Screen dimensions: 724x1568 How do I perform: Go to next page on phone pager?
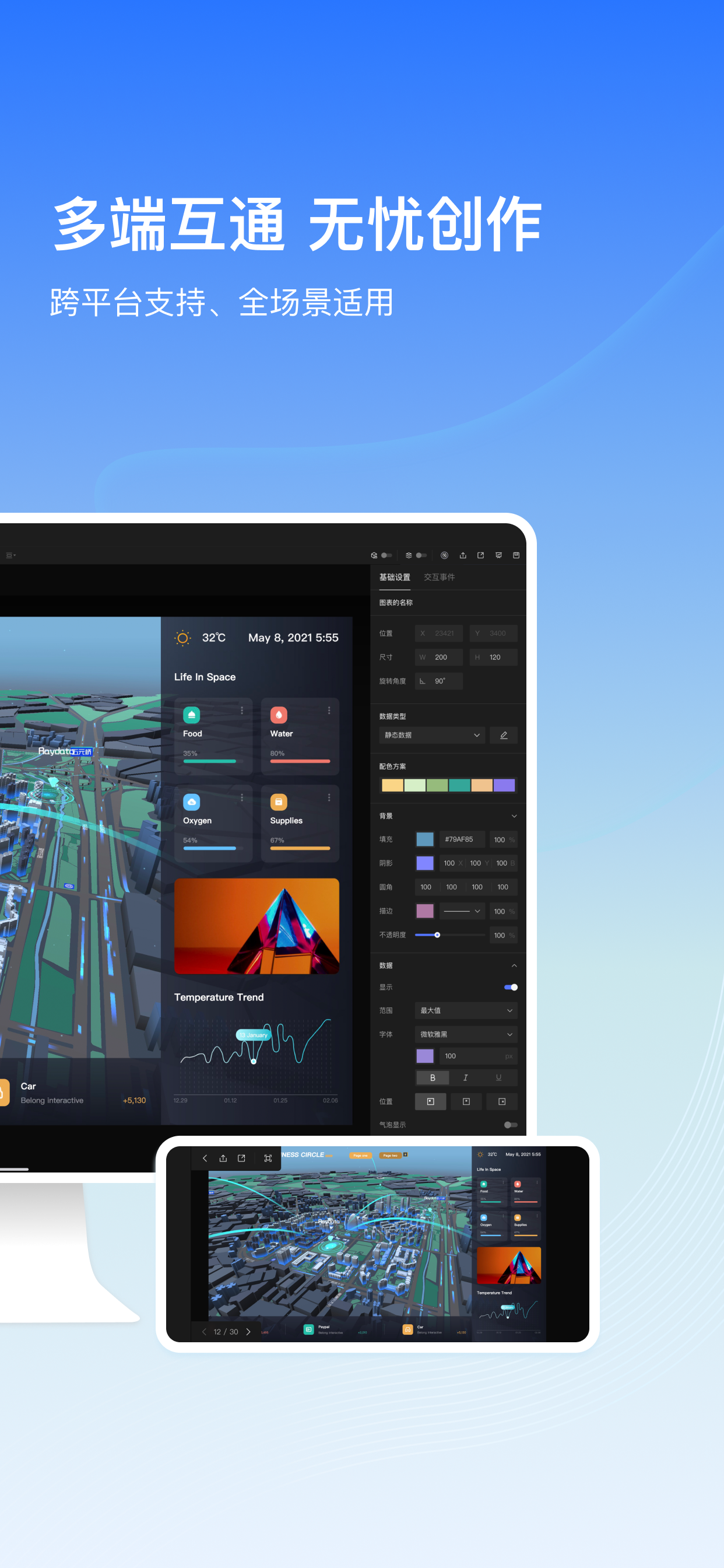coord(248,1332)
